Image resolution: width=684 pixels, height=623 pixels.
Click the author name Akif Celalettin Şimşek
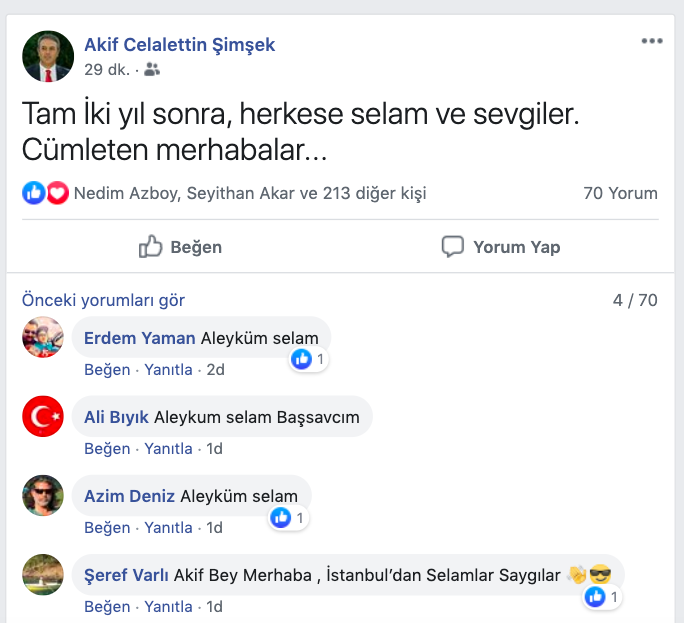(179, 45)
